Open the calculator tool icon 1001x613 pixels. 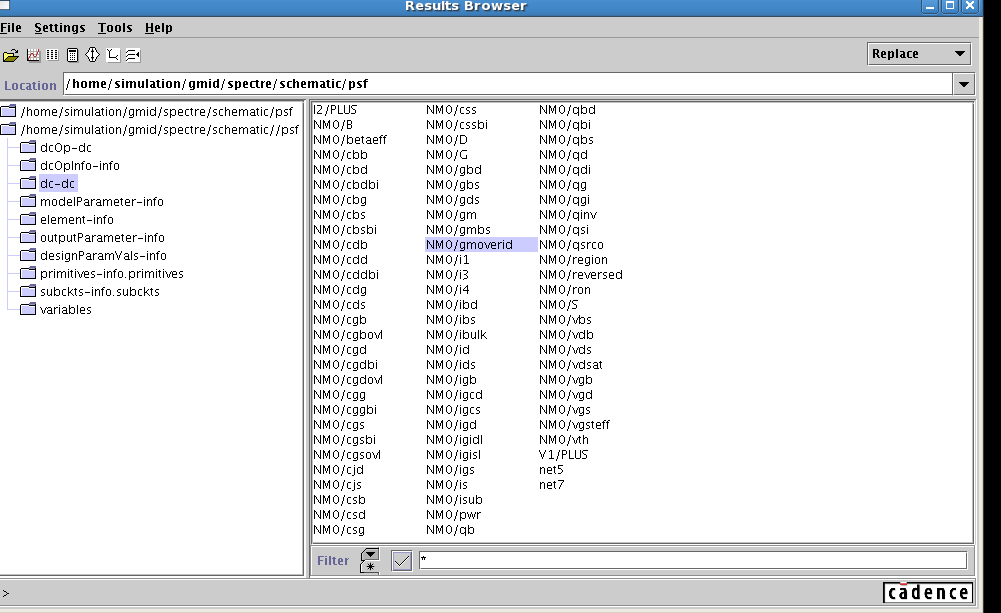[x=72, y=55]
